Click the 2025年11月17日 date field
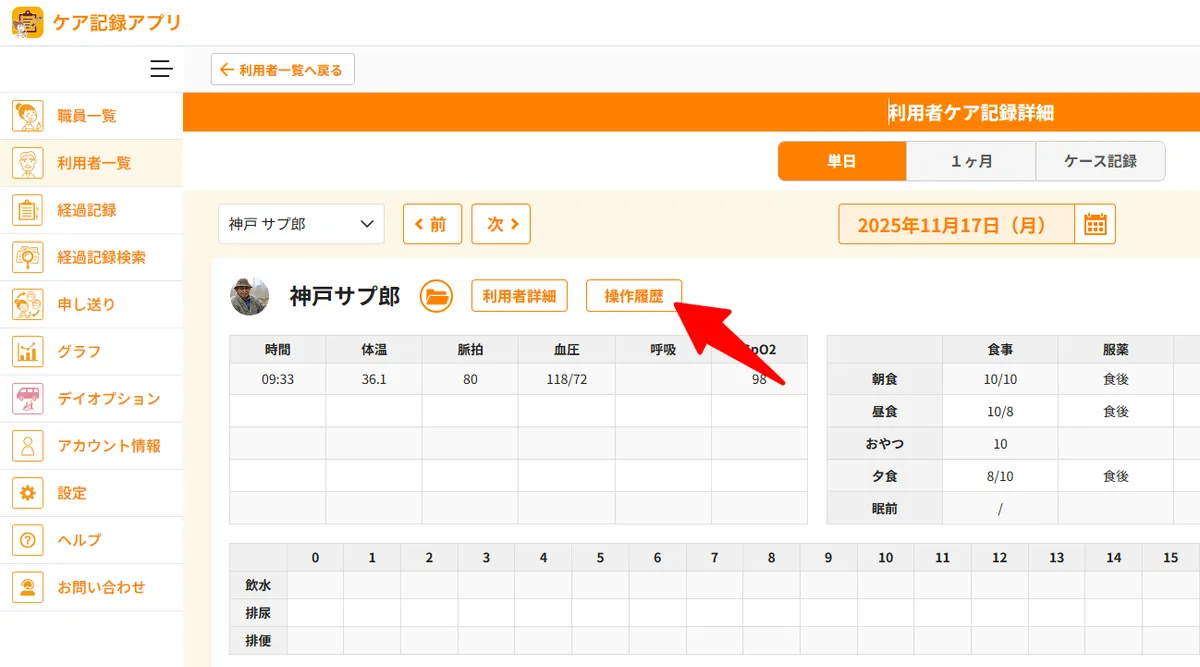Screen dimensions: 1200x667 [x=956, y=225]
